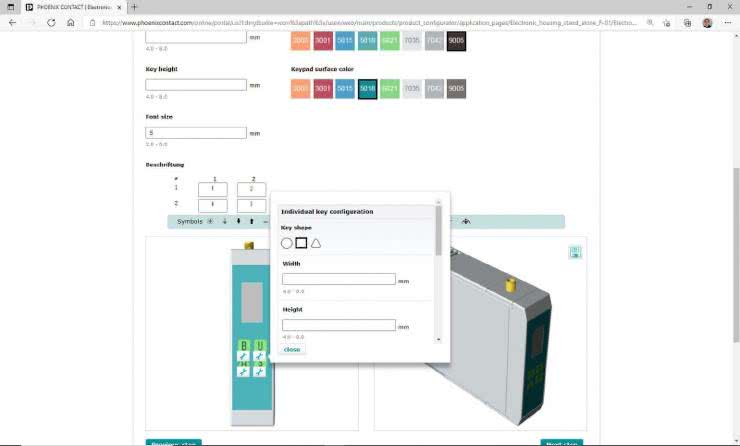Open the browser home page
The image size is (740, 446).
pos(70,22)
